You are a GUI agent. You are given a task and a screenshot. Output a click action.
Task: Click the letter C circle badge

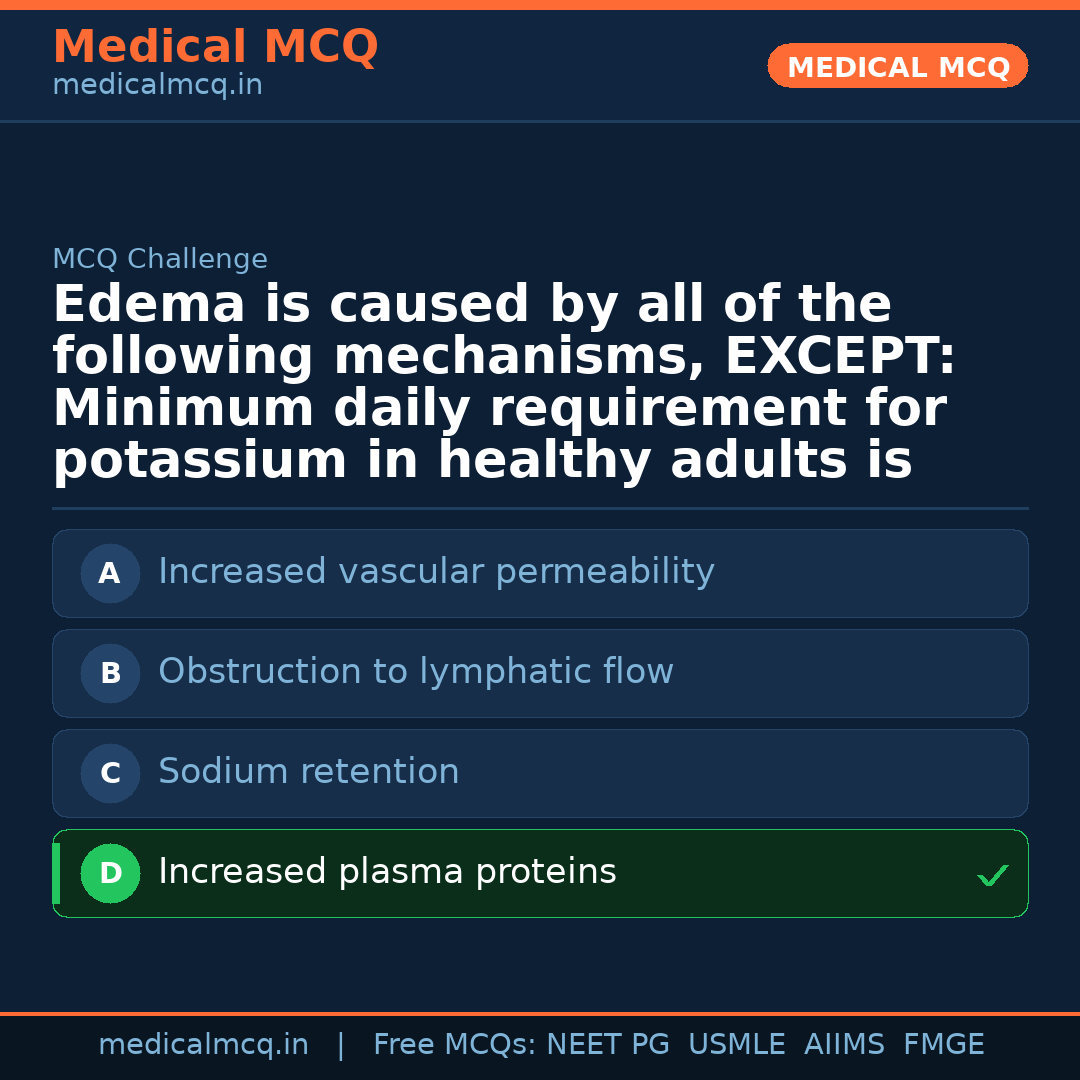pyautogui.click(x=110, y=774)
